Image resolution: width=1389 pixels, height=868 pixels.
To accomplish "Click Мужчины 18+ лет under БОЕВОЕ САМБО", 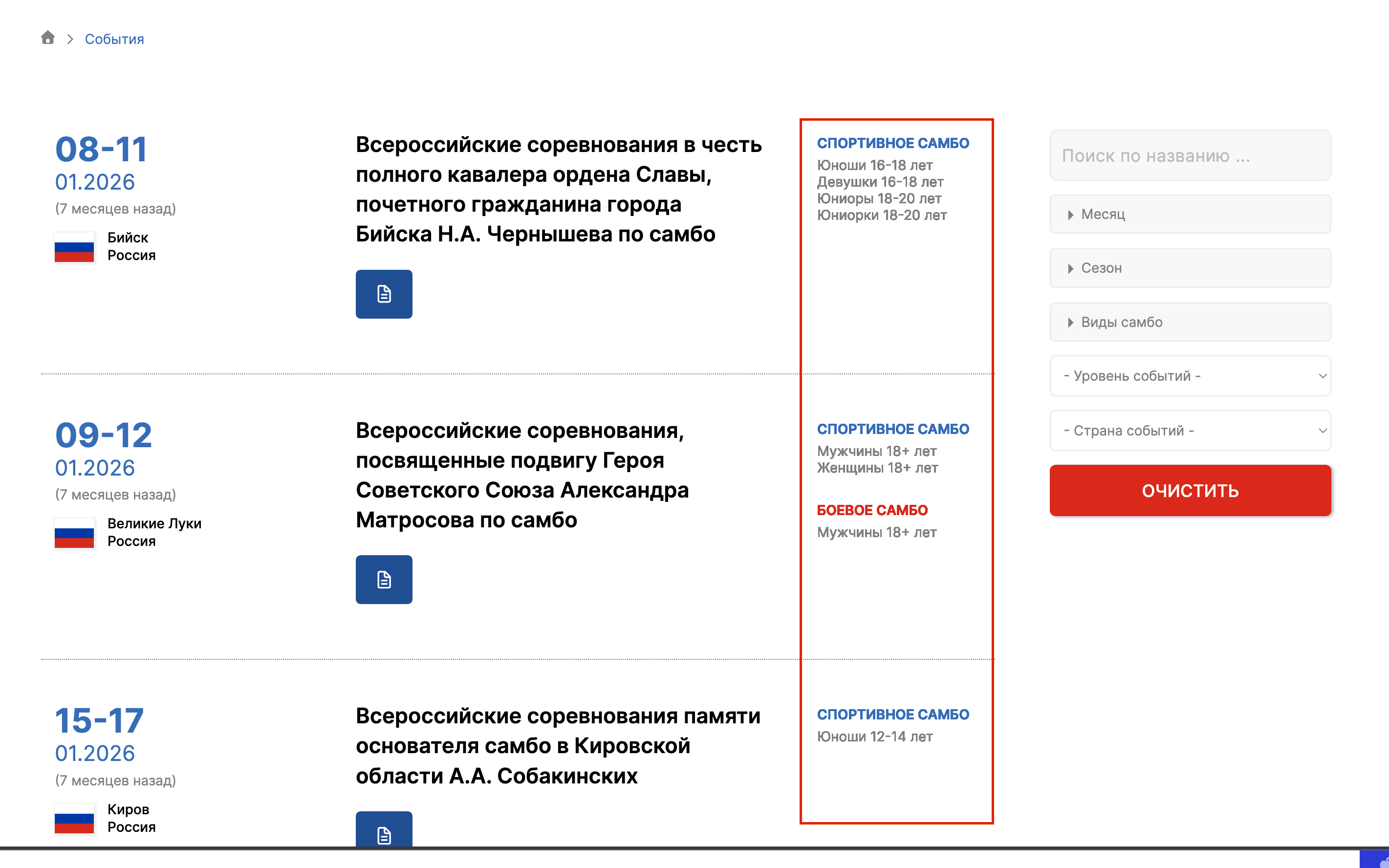I will [877, 532].
